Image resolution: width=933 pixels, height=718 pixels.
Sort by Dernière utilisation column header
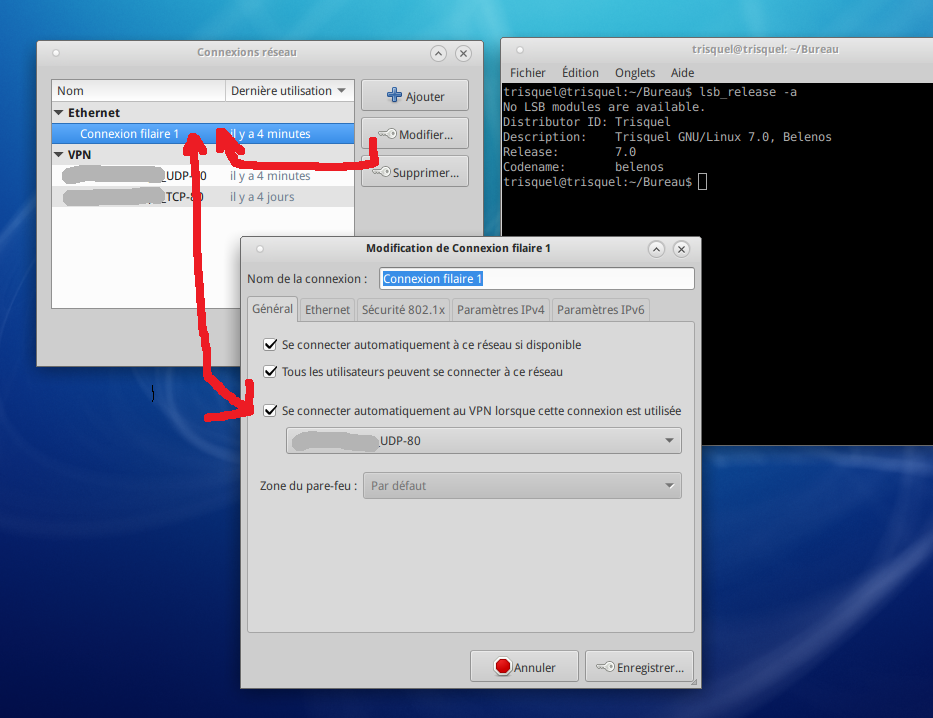[289, 90]
